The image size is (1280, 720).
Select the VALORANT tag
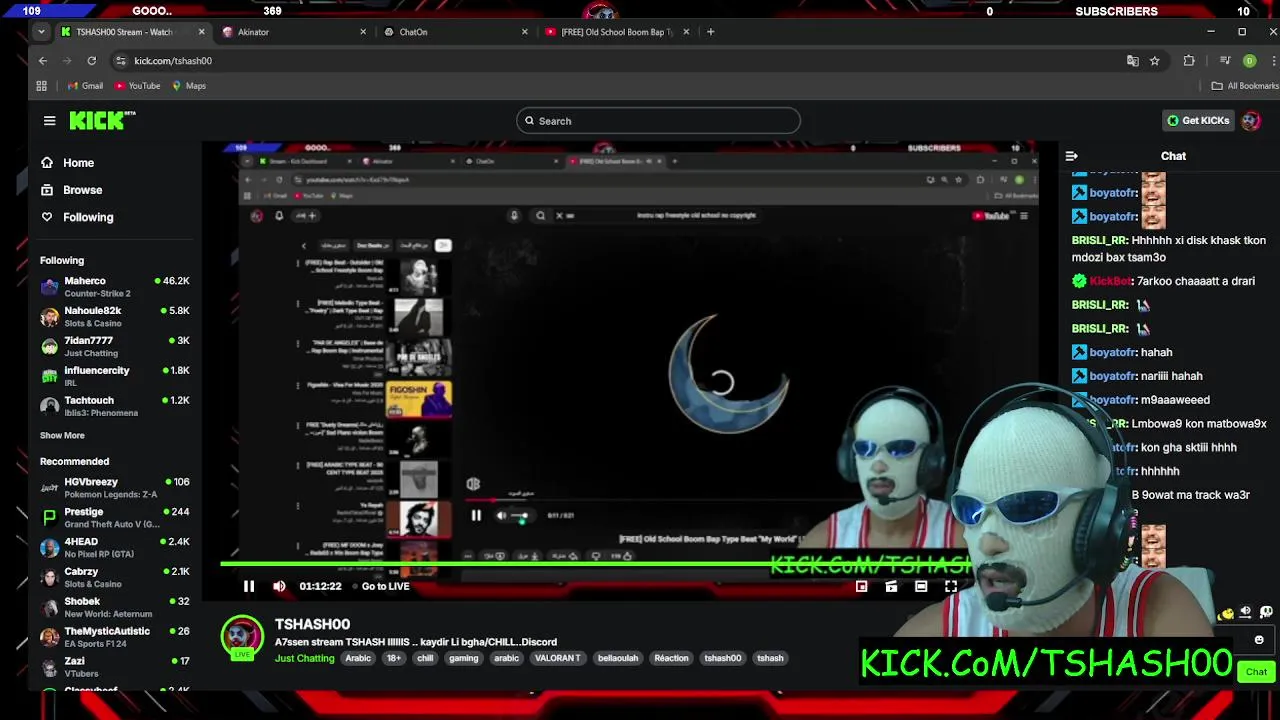(x=558, y=658)
